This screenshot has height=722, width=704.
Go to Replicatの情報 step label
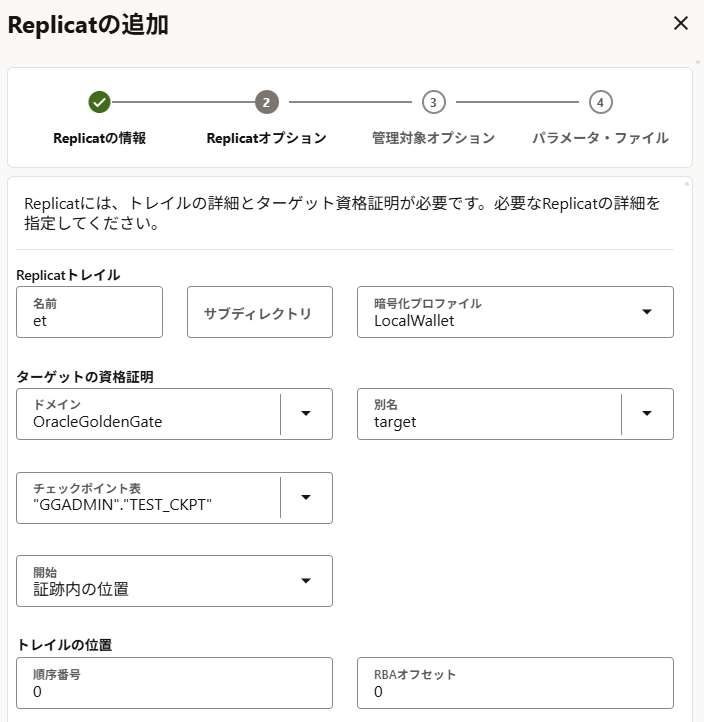[x=99, y=138]
